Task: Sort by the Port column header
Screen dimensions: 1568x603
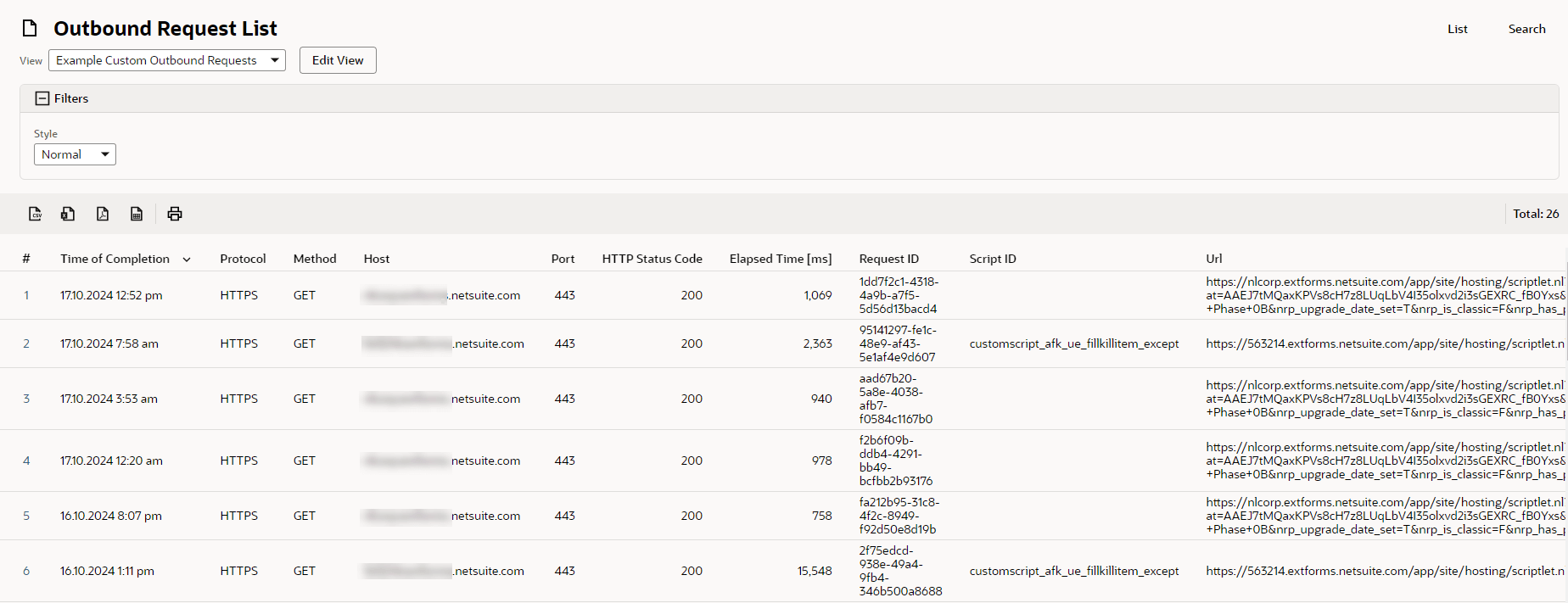Action: (x=563, y=259)
